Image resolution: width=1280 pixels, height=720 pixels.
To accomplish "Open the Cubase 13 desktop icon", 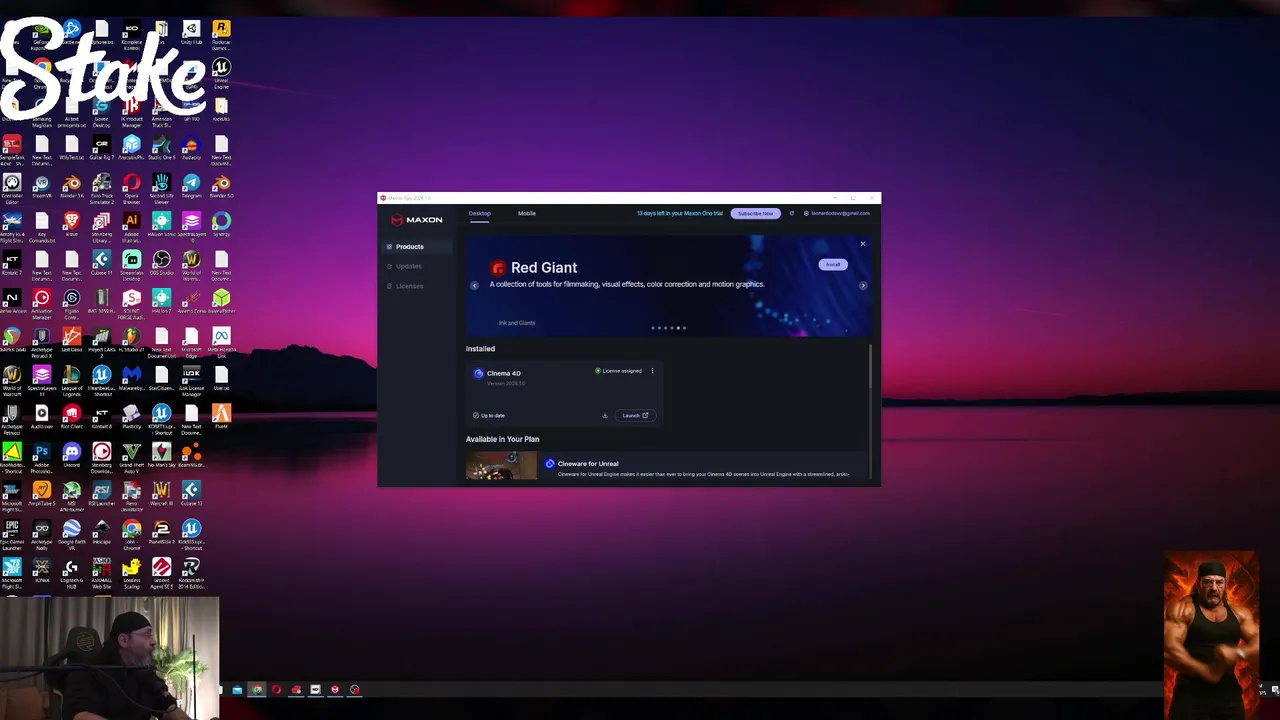I will [191, 494].
